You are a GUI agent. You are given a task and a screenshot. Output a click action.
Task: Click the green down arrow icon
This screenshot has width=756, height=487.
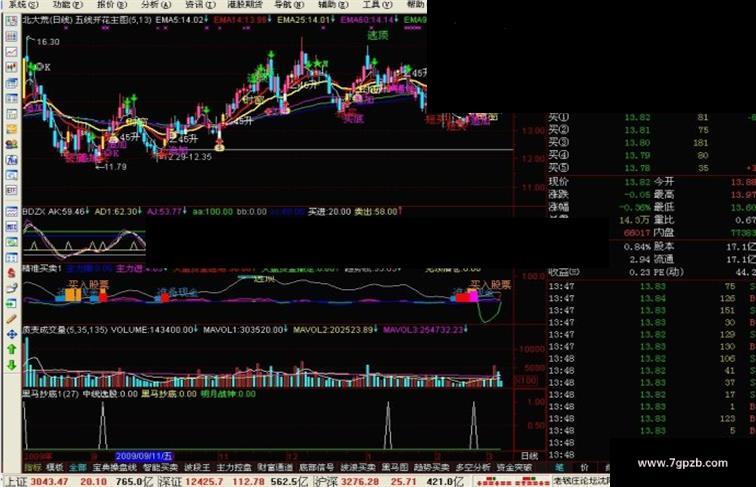pyautogui.click(x=12, y=365)
